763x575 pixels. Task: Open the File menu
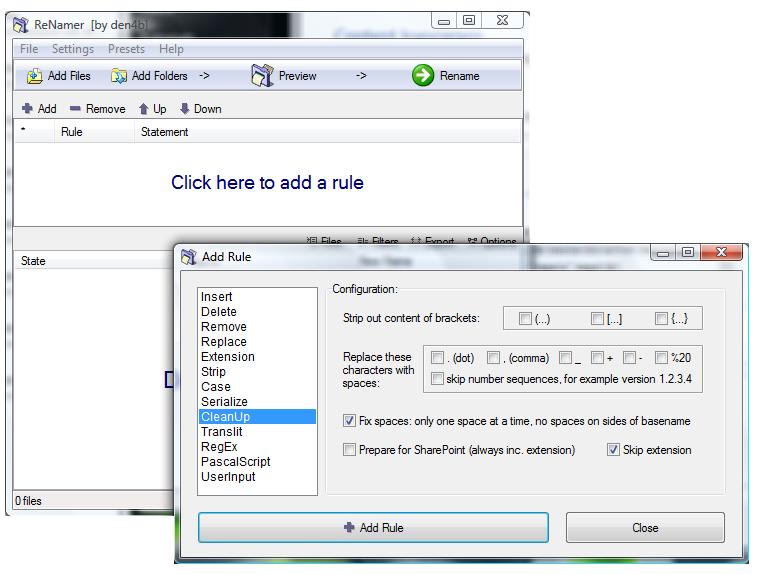[29, 49]
